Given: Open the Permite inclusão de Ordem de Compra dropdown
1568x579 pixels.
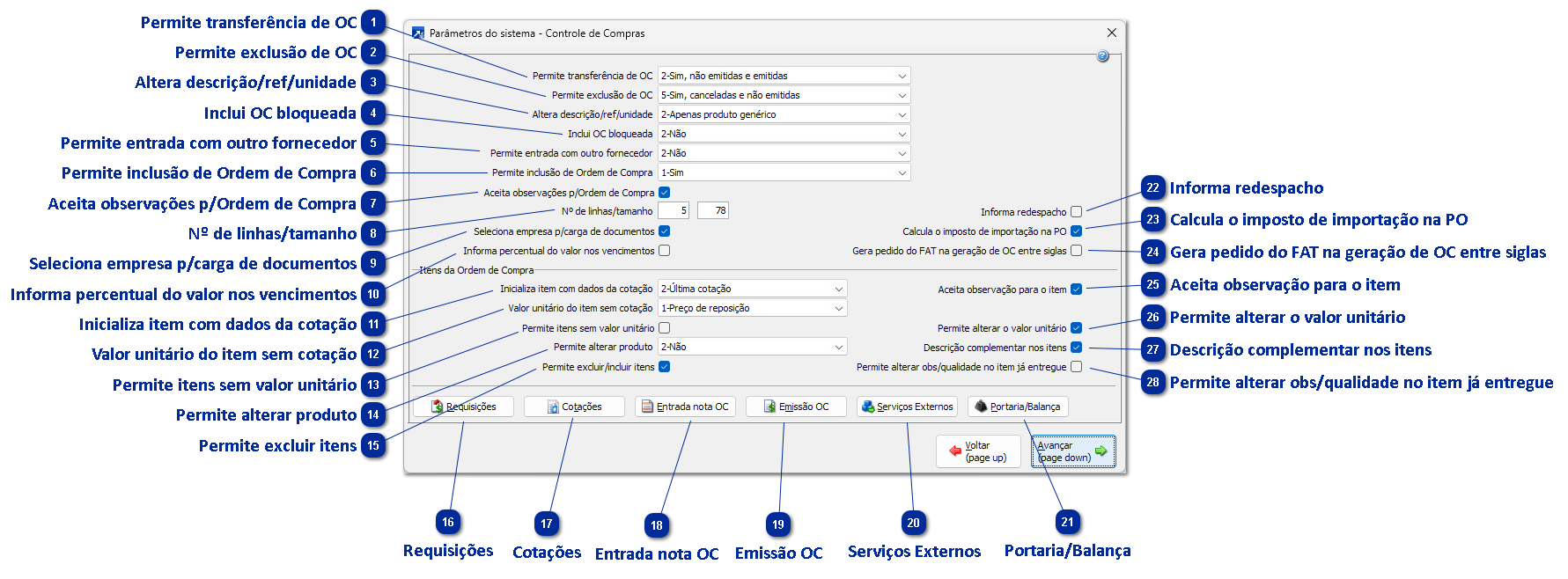Looking at the screenshot, I should [x=784, y=172].
